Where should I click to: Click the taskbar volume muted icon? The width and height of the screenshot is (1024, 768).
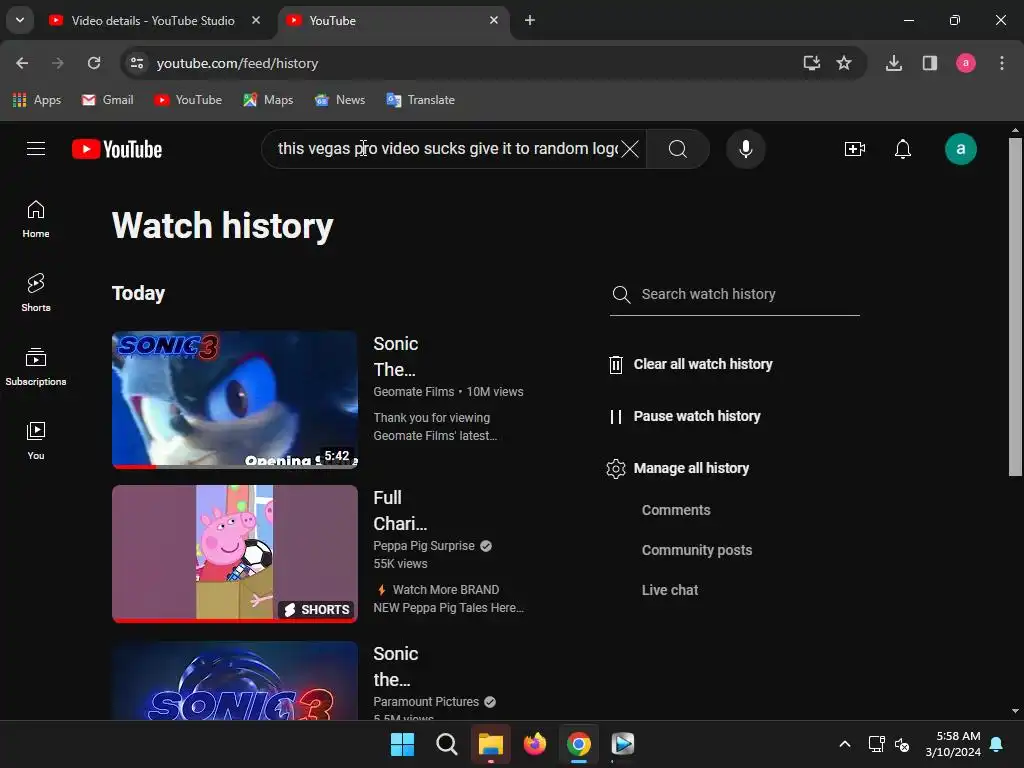(x=902, y=744)
